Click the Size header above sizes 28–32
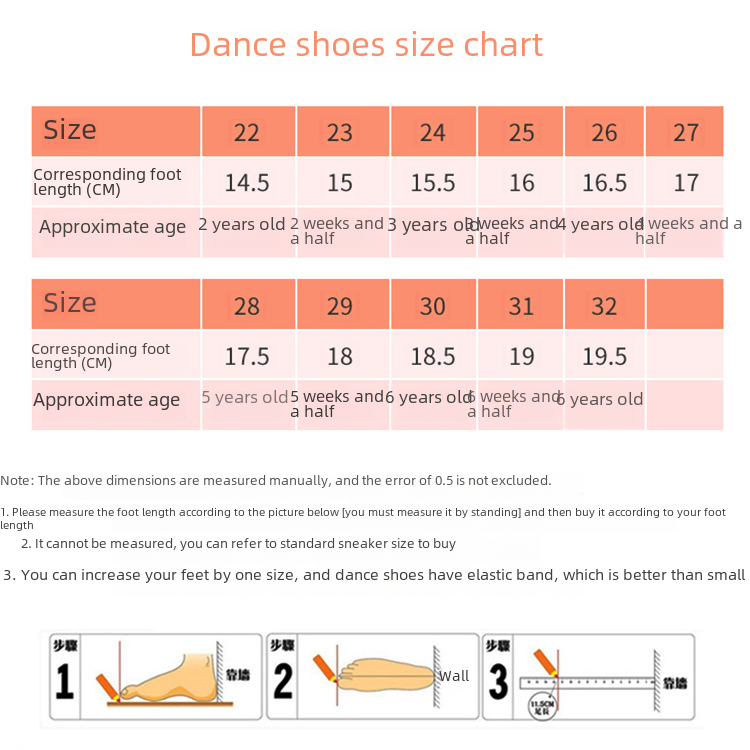Viewport: 750px width, 750px height. tap(70, 303)
